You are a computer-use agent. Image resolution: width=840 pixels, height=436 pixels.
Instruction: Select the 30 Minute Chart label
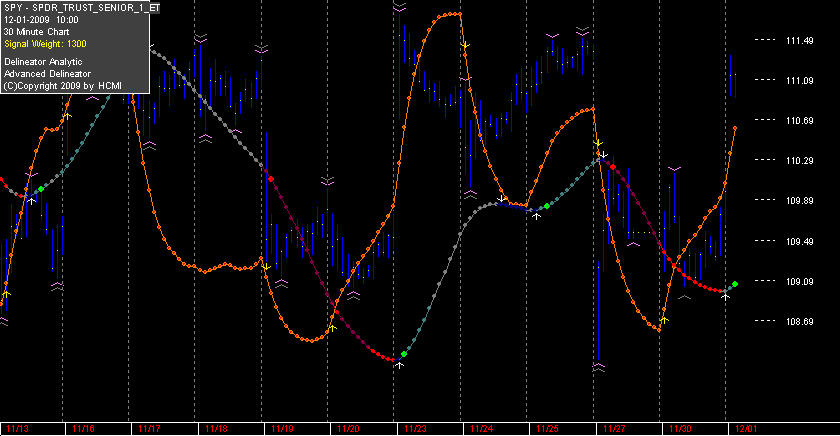click(36, 32)
